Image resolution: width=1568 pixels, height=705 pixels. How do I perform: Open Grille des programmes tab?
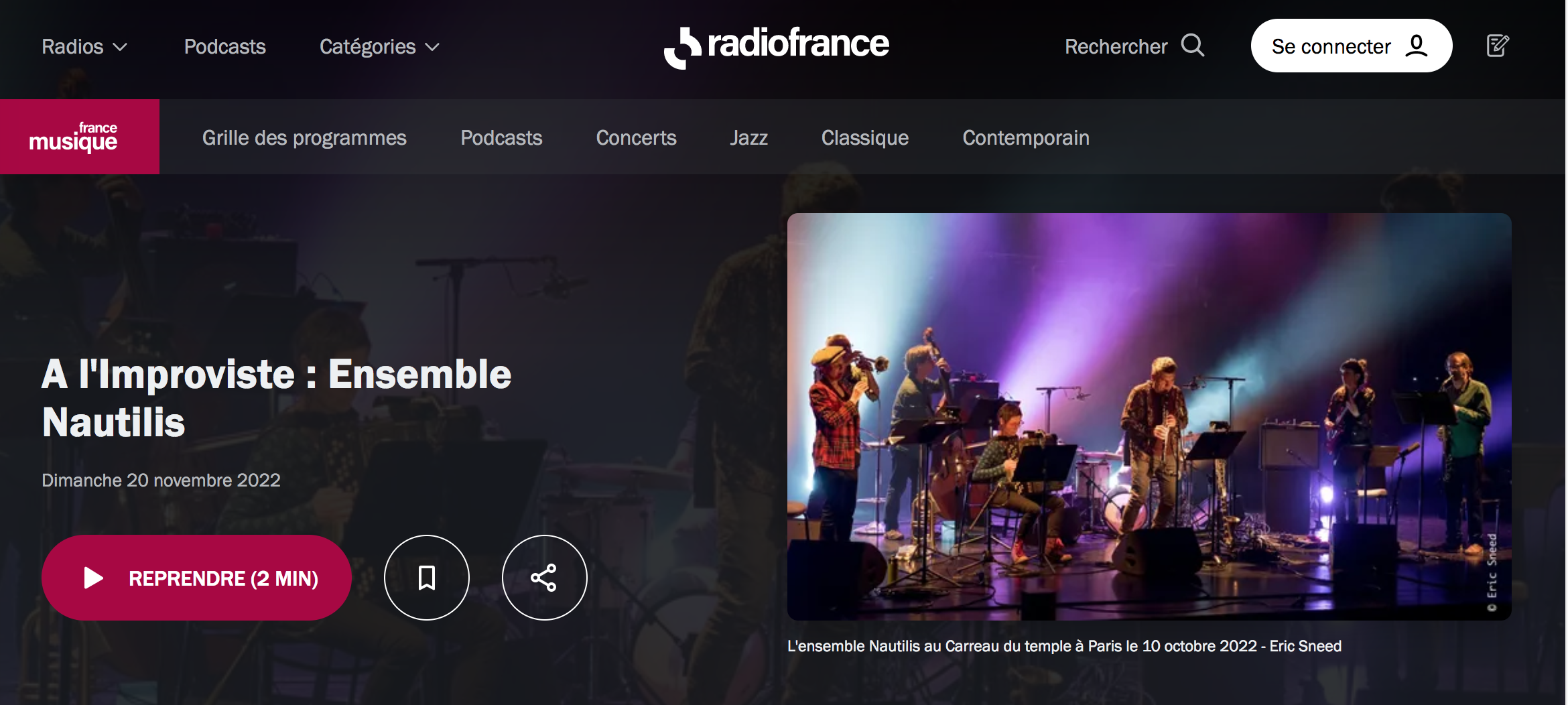click(304, 137)
